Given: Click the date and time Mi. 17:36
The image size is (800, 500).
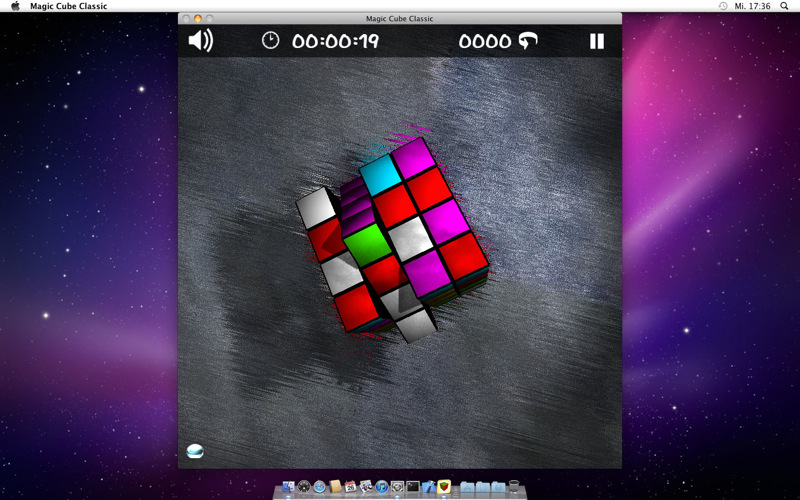Looking at the screenshot, I should 752,6.
